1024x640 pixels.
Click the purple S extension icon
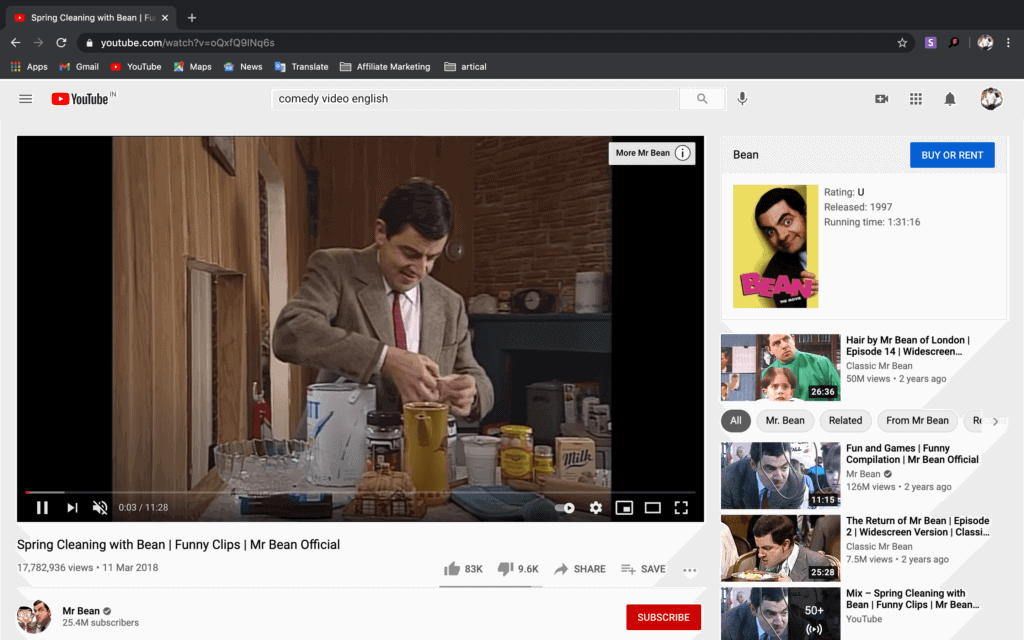click(x=931, y=42)
